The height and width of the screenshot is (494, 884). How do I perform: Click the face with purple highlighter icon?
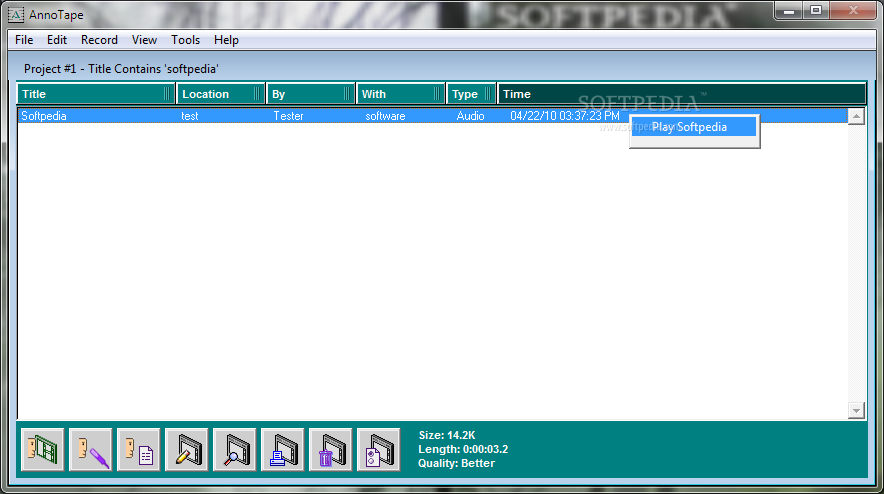91,449
